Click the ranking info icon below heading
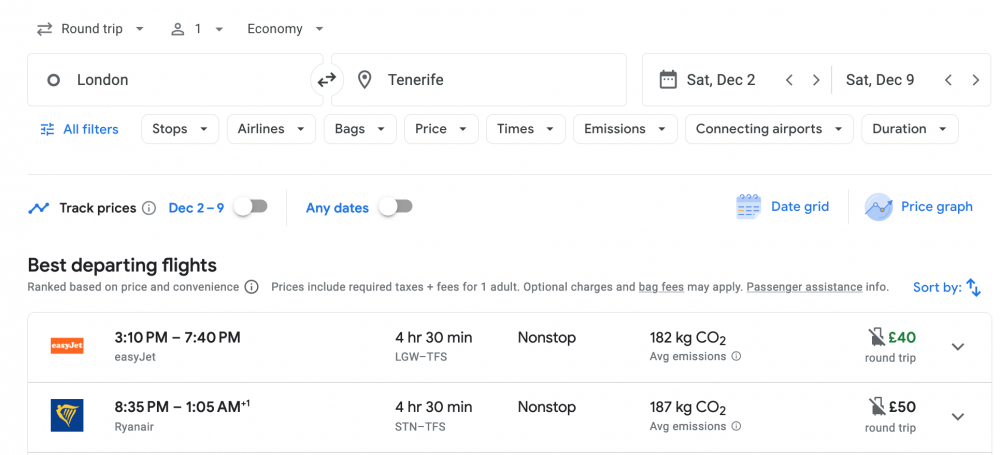1000x455 pixels. tap(252, 287)
